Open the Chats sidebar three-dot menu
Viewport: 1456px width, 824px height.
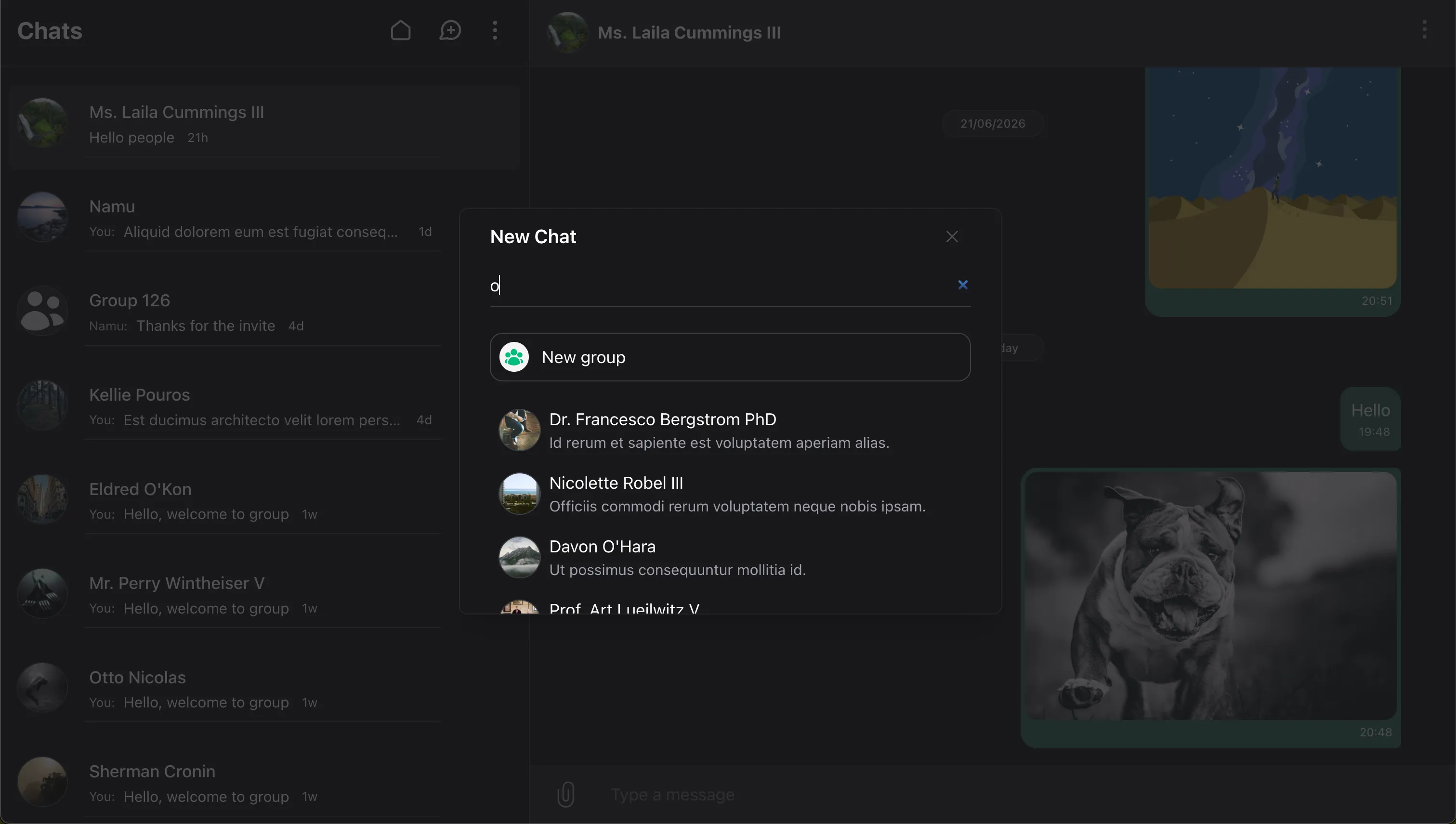495,30
